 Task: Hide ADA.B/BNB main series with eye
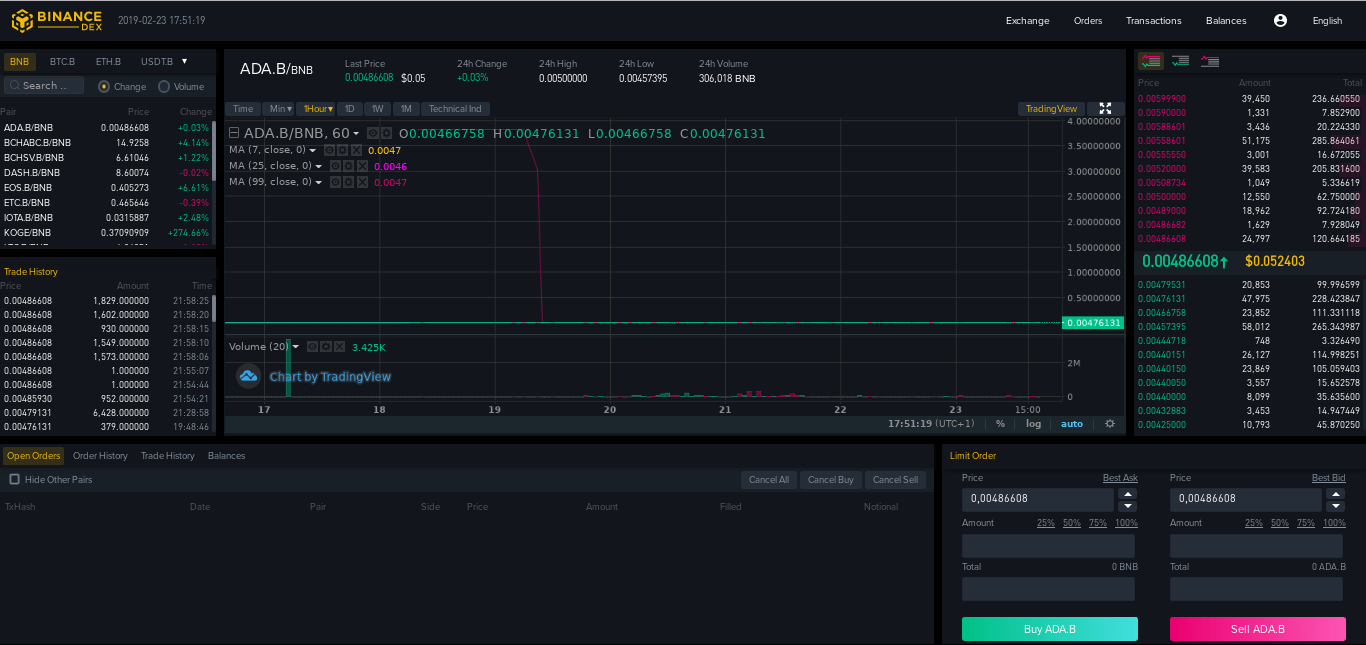(372, 133)
